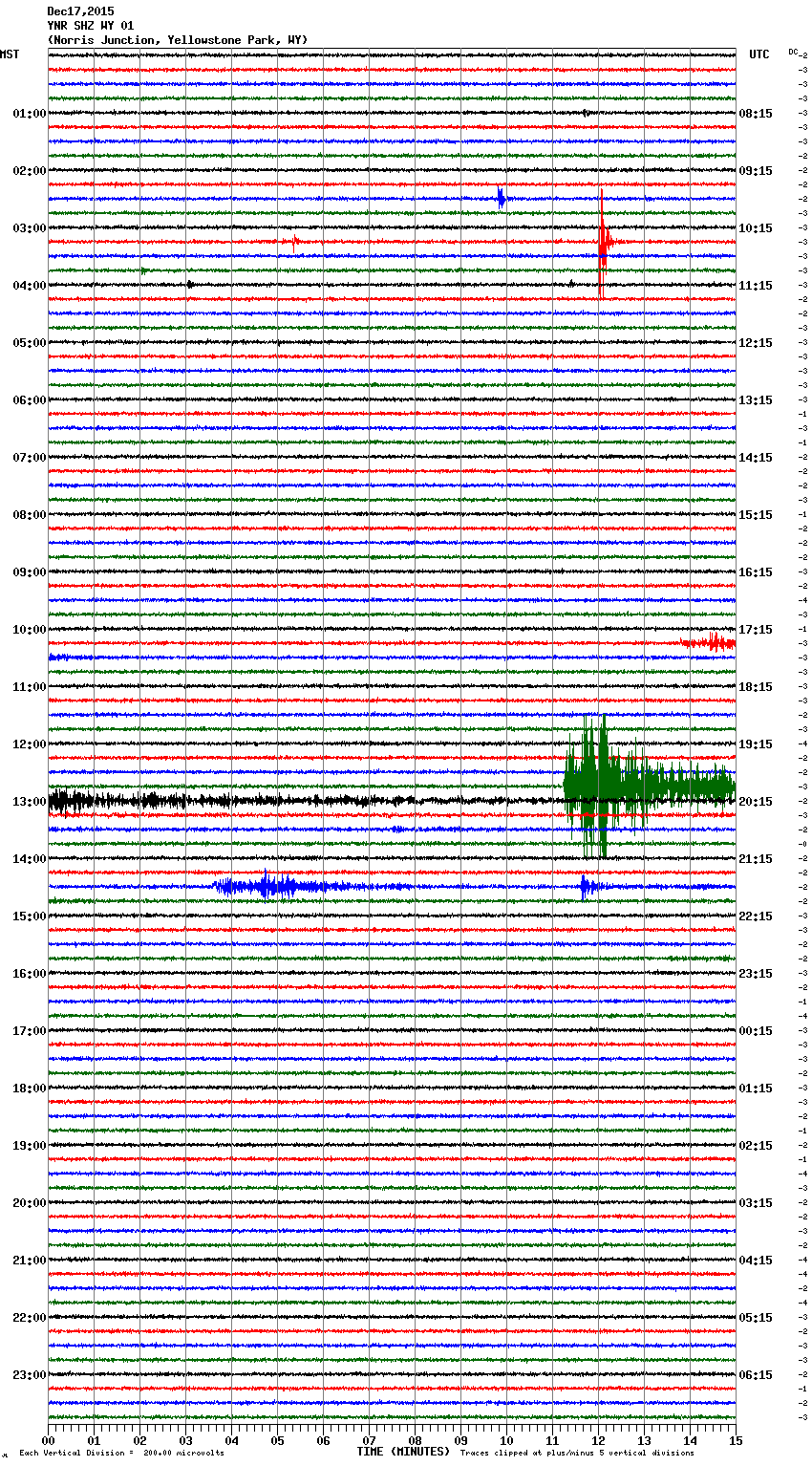Click the 14:00 MST hour label
The image size is (812, 1466).
(x=30, y=859)
